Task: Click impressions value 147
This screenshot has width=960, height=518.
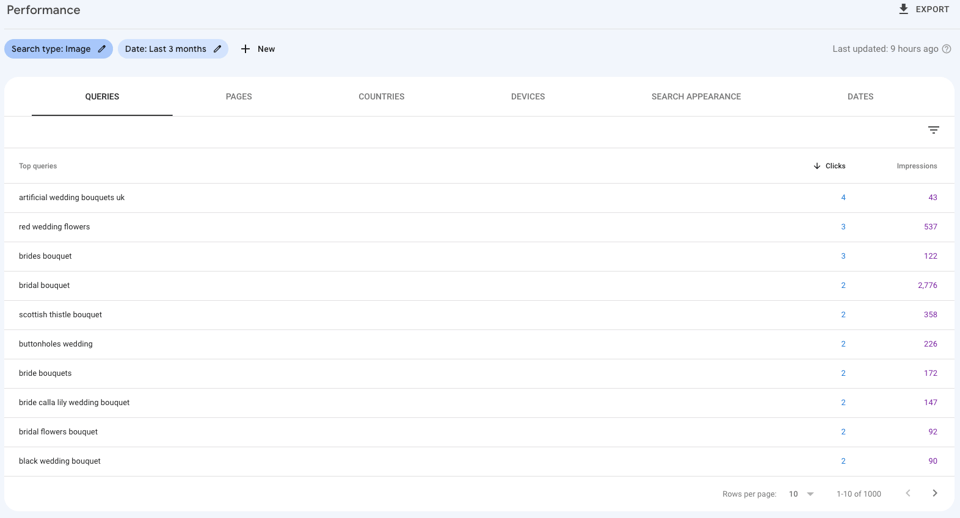Action: pyautogui.click(x=931, y=402)
